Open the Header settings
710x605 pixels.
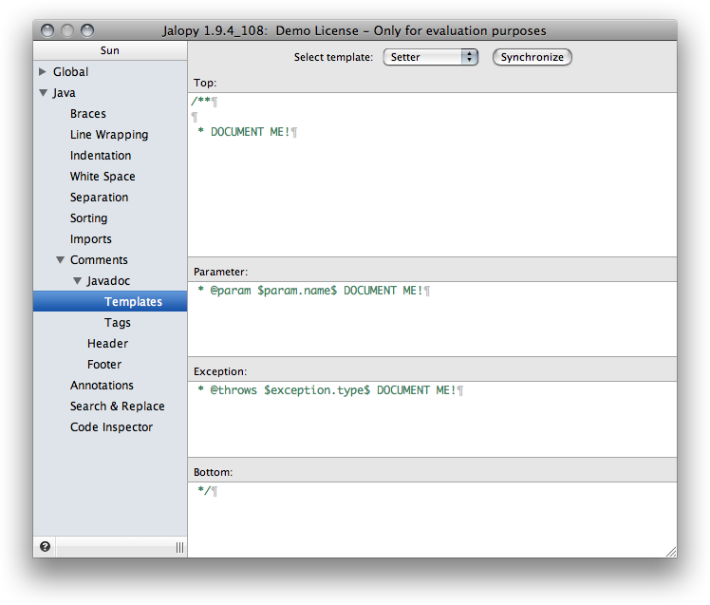coord(108,343)
